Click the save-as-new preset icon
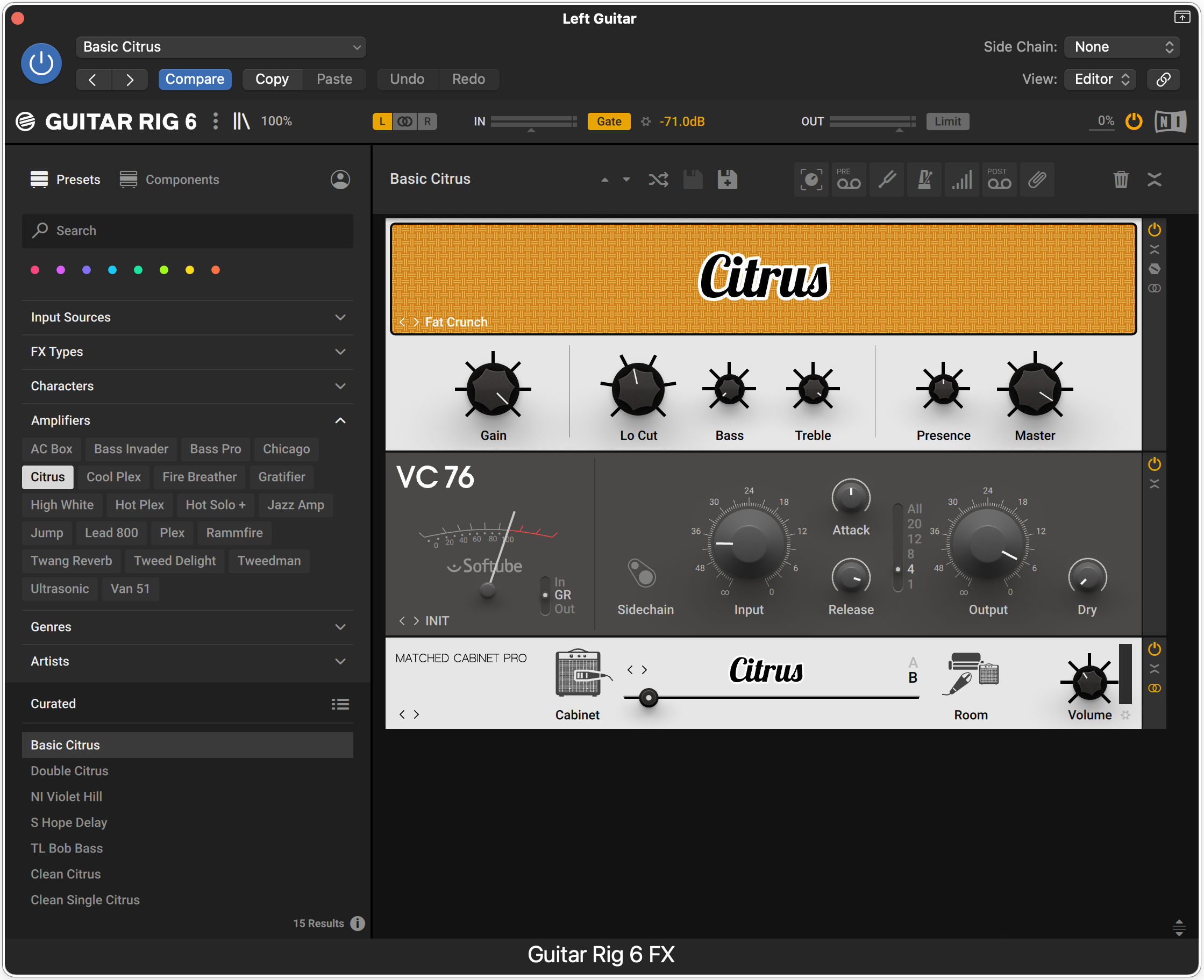1204x980 pixels. tap(727, 180)
